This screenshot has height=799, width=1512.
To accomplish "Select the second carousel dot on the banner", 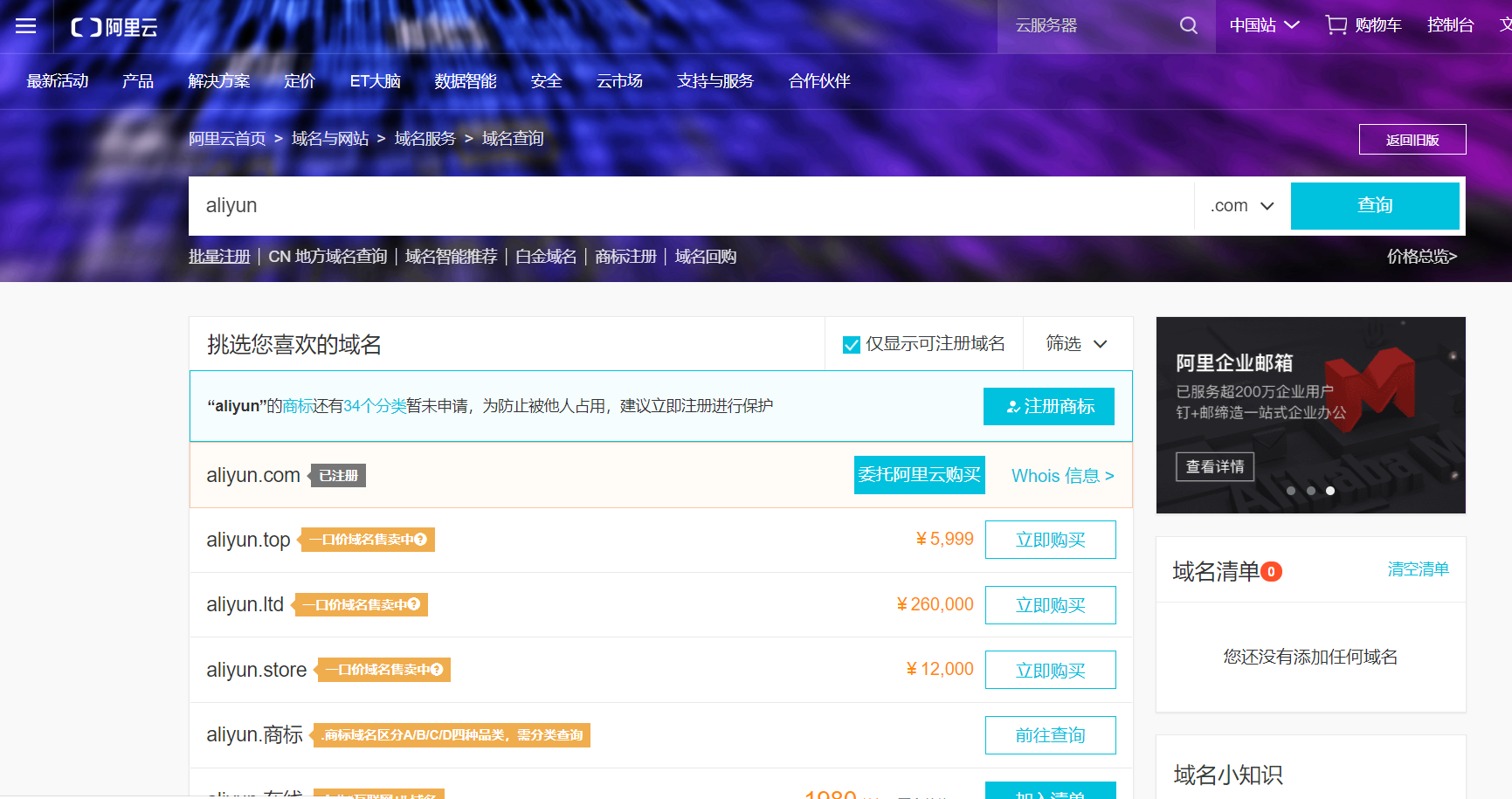I will [x=1310, y=491].
